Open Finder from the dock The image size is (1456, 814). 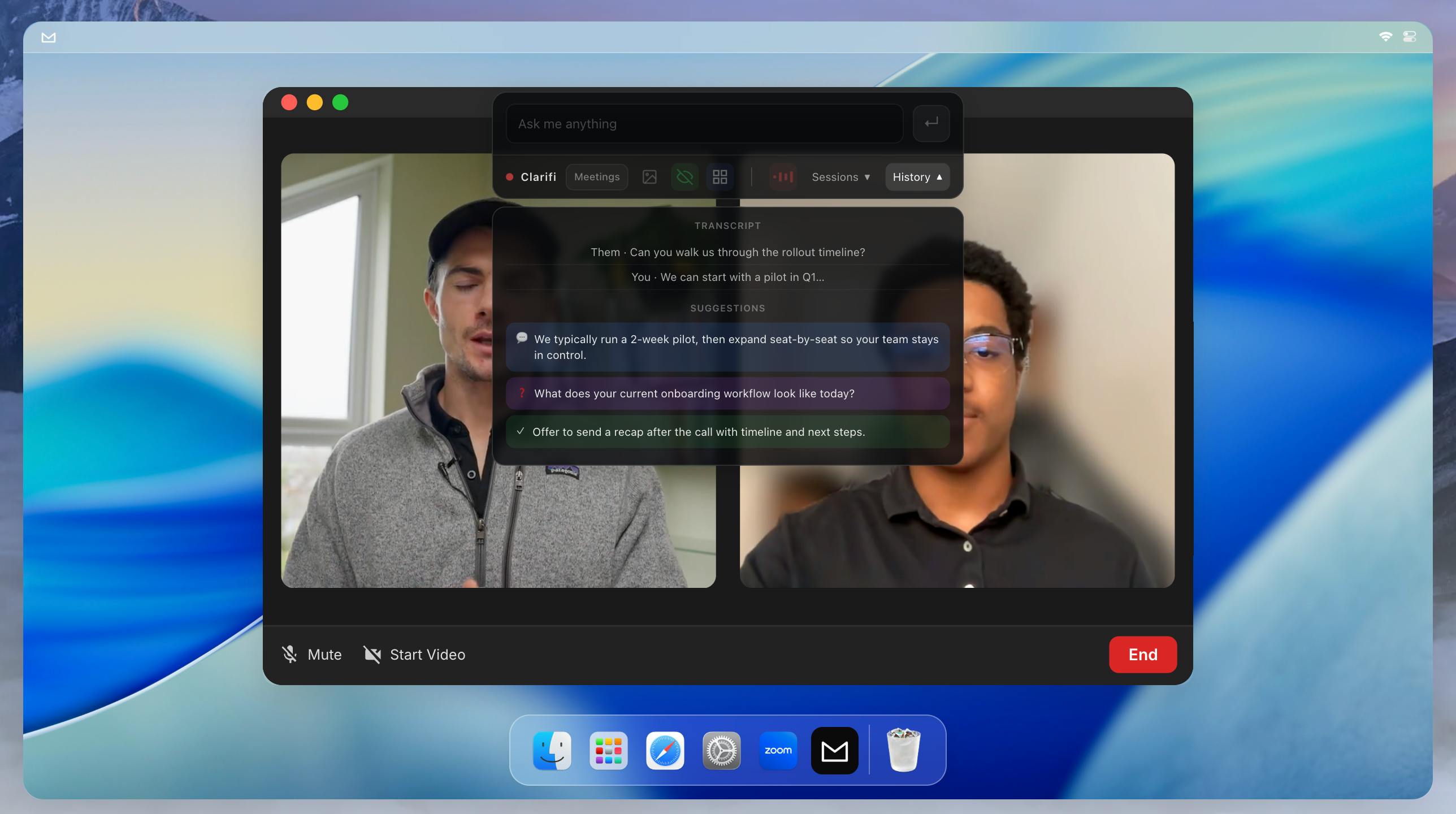point(552,751)
